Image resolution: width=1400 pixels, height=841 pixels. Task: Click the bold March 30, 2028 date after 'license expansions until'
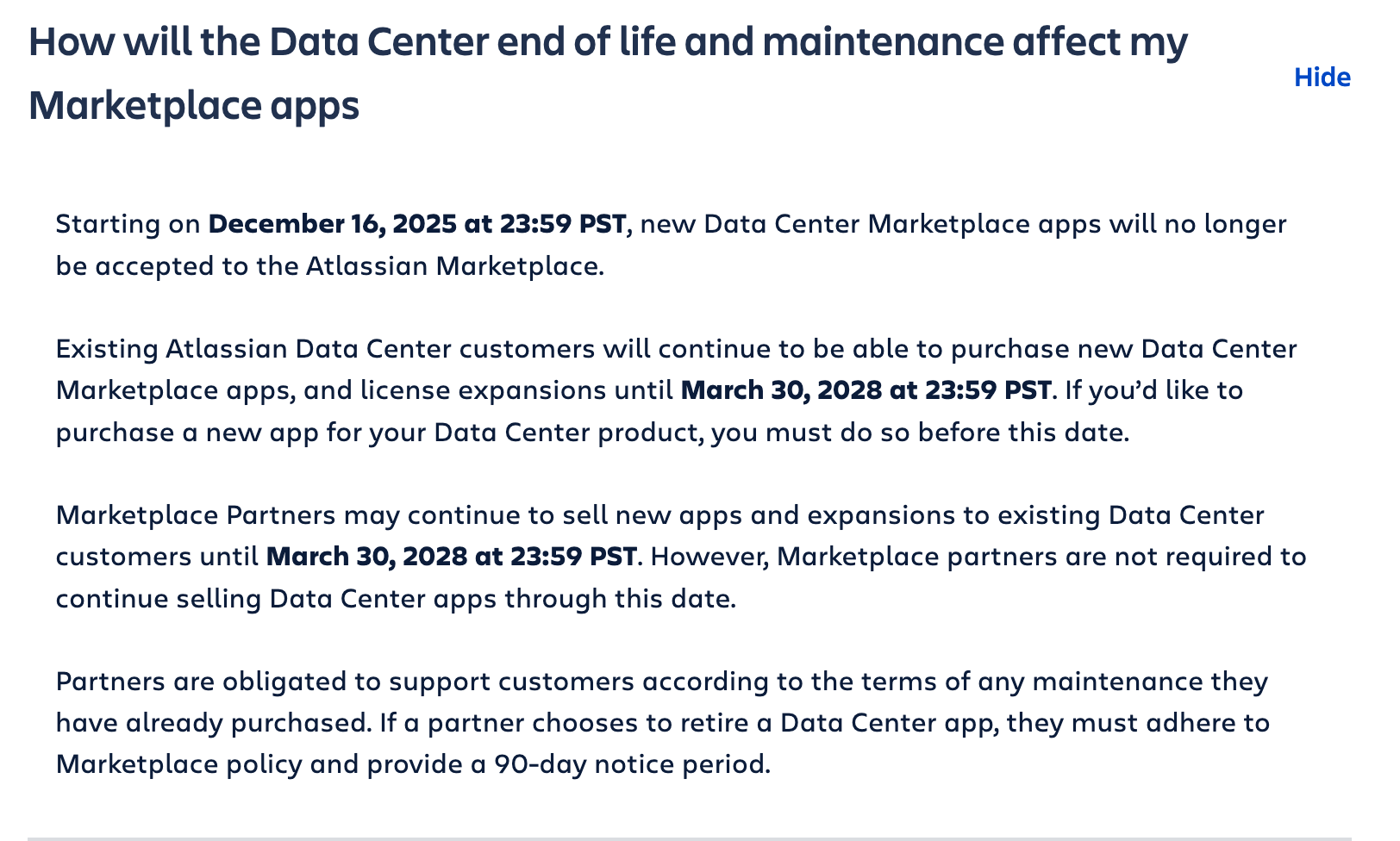pos(866,390)
